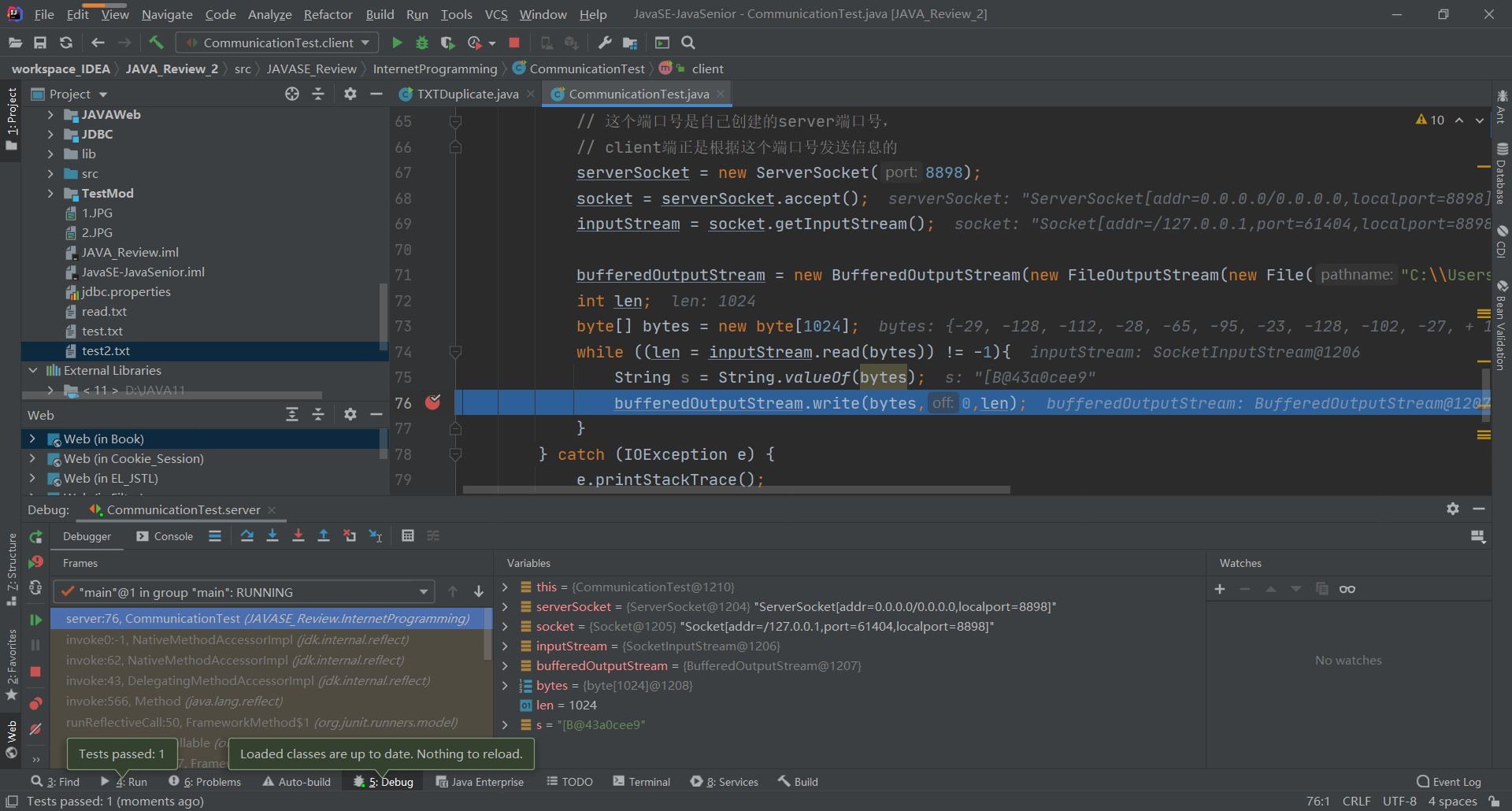Toggle the Structure tool window

pos(11,568)
